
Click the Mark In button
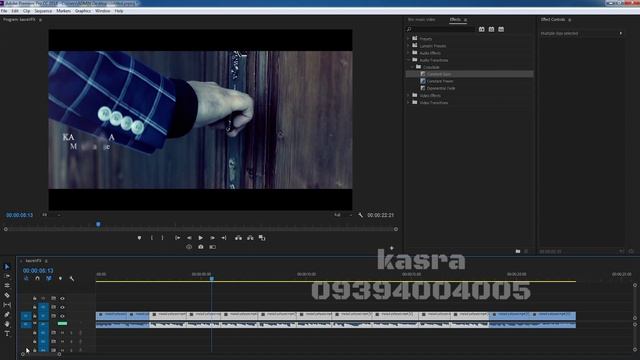coord(152,238)
